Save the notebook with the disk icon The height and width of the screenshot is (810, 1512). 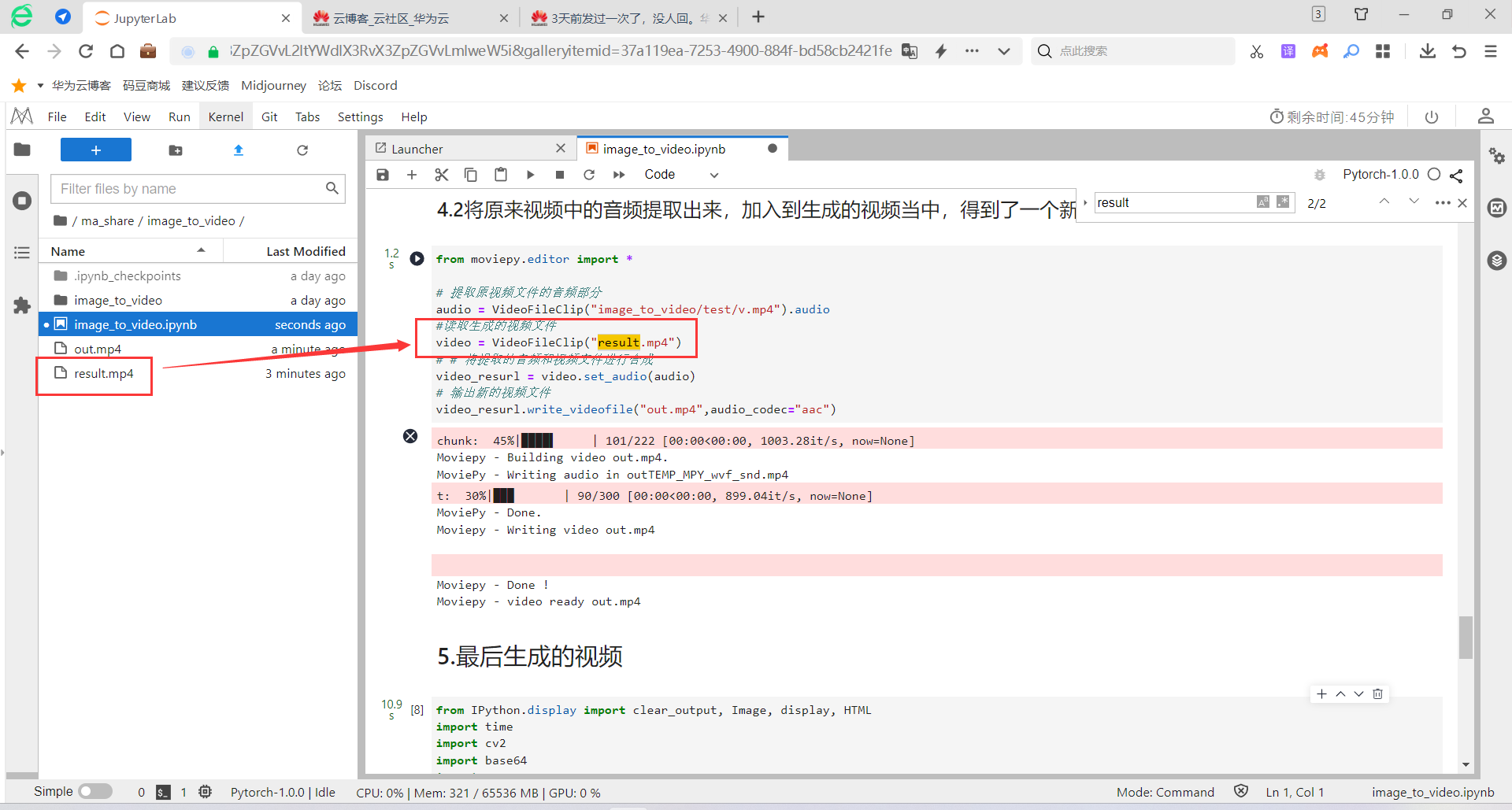tap(383, 175)
